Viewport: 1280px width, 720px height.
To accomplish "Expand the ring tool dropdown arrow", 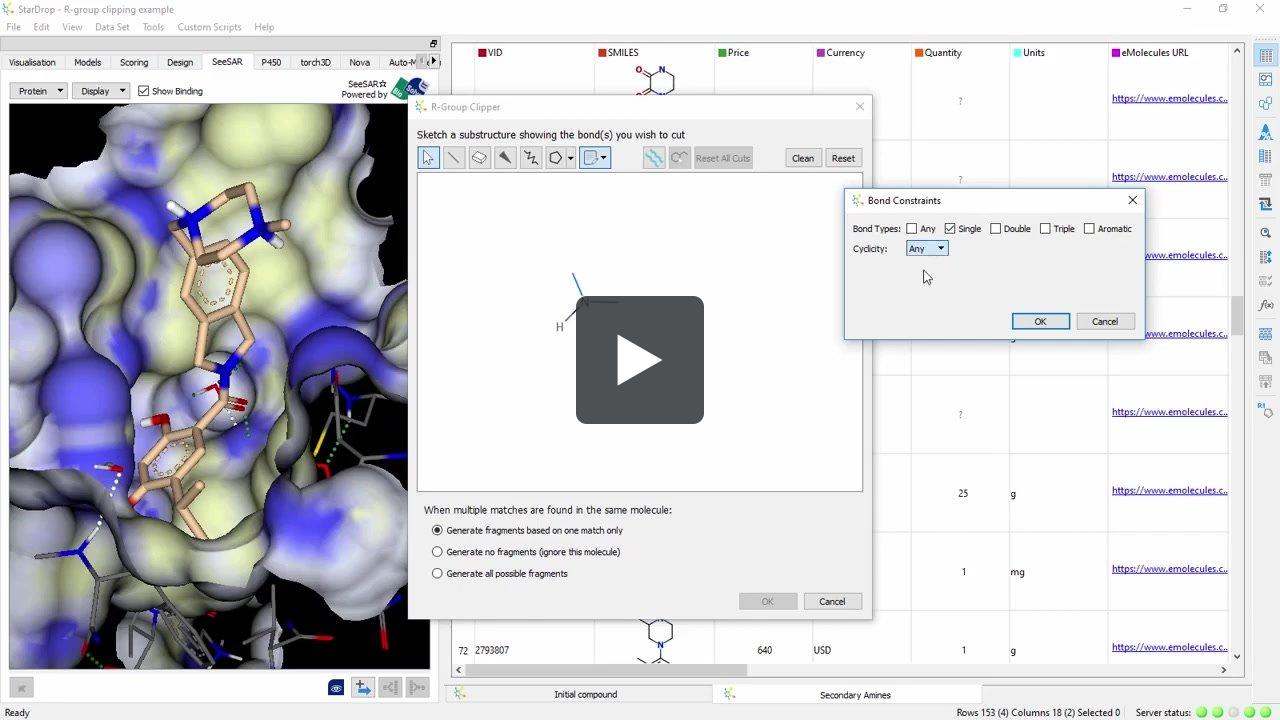I will tap(571, 158).
